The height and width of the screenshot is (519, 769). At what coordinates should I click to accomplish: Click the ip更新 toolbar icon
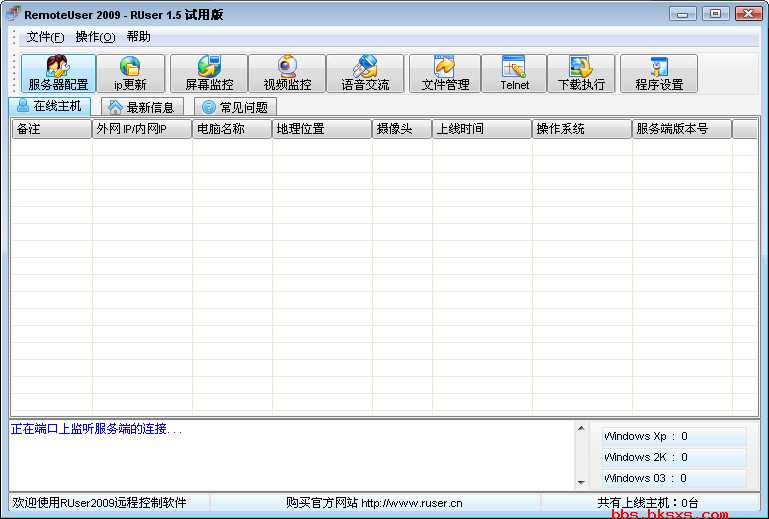(130, 74)
